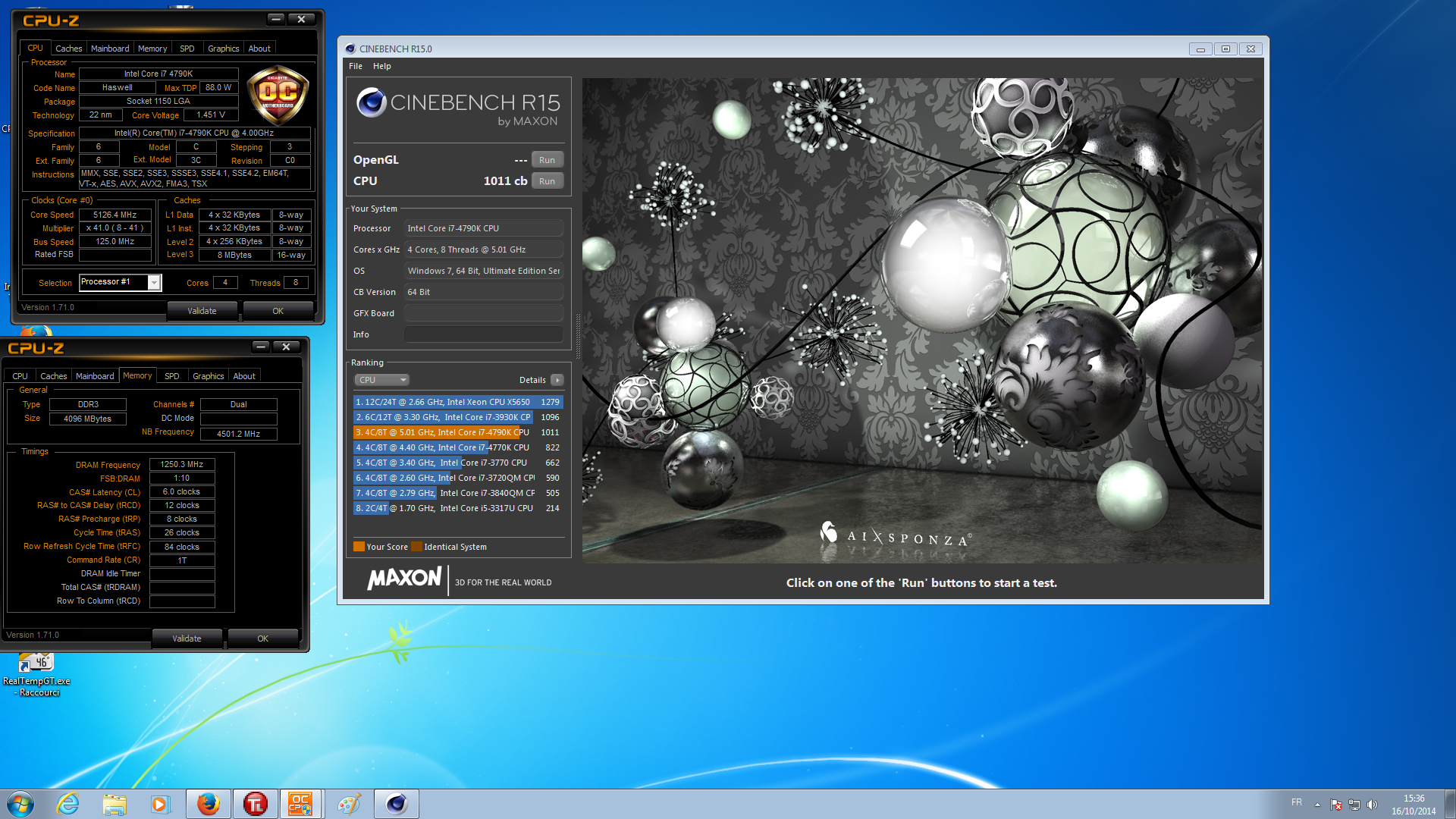Open Graphics tab in top CPU-Z window
This screenshot has width=1456, height=819.
(224, 49)
